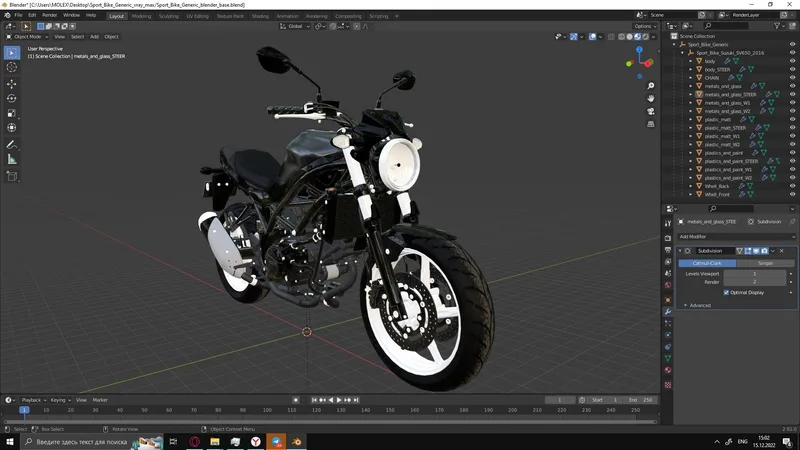
Task: Open the timeline Marker menu
Action: (100, 400)
